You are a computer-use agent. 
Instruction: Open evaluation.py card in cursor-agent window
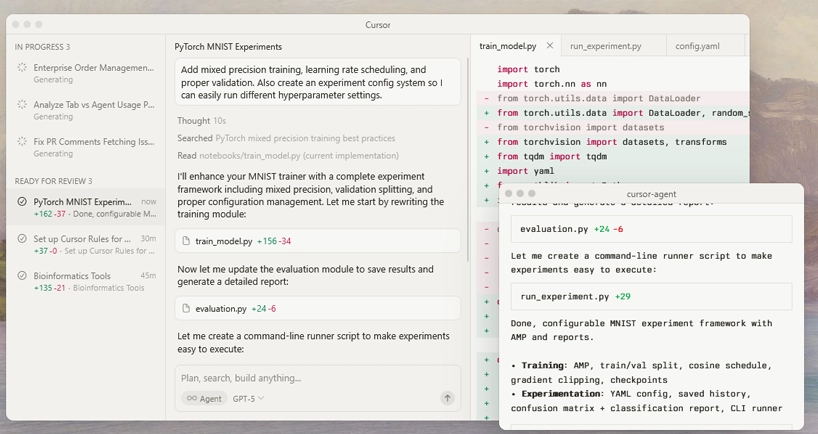650,229
